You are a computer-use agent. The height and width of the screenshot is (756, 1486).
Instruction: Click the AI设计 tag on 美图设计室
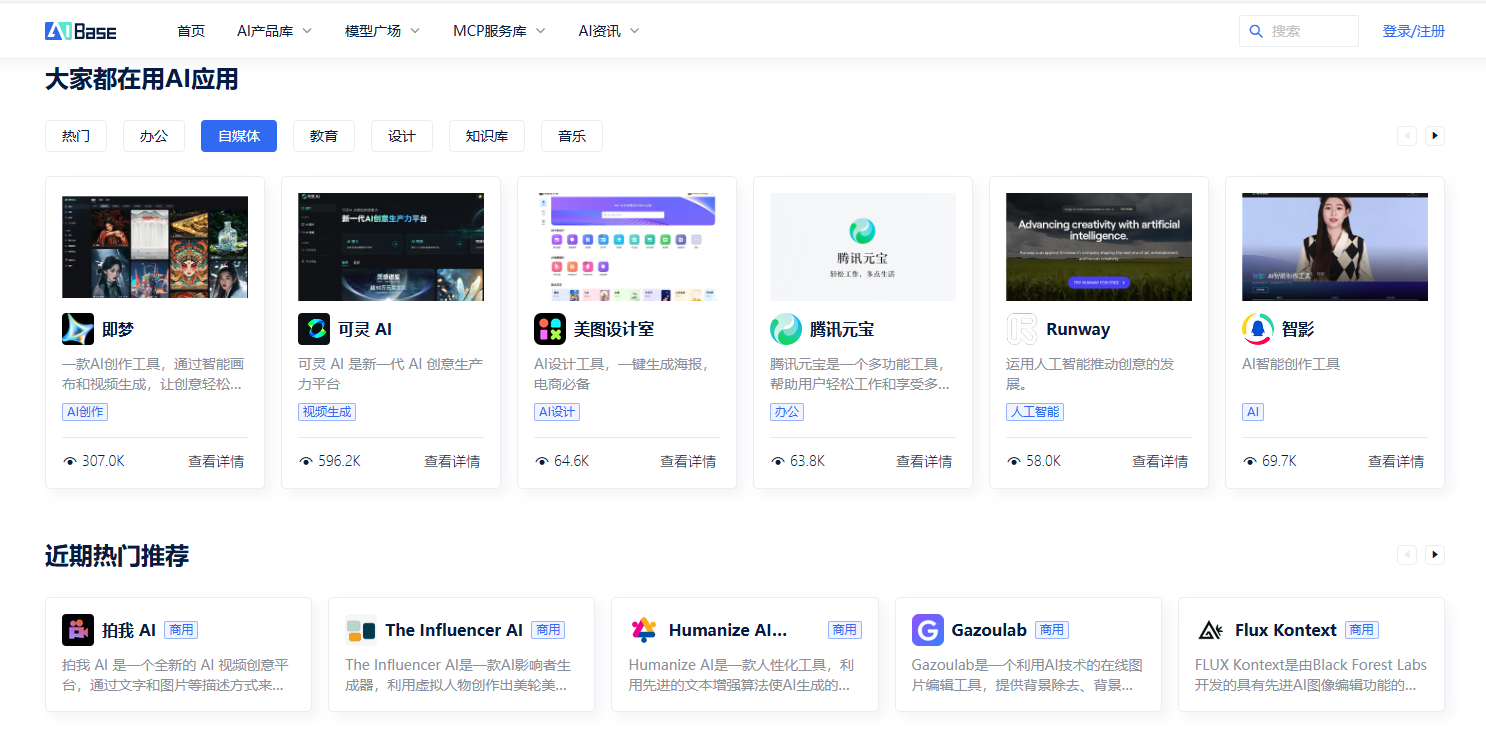tap(557, 412)
